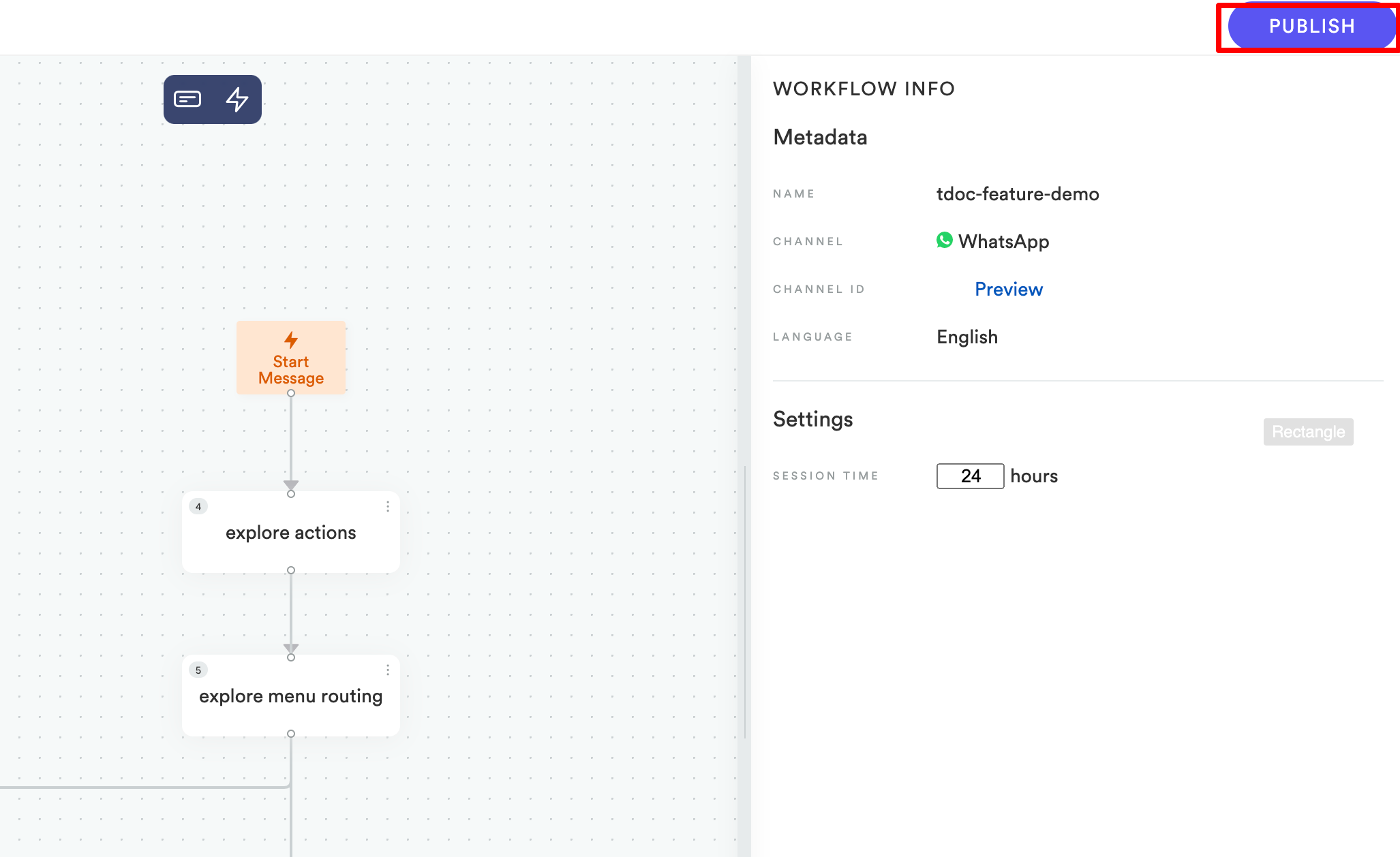Open three-dot menu on explore actions
This screenshot has height=857, width=1400.
pos(388,506)
